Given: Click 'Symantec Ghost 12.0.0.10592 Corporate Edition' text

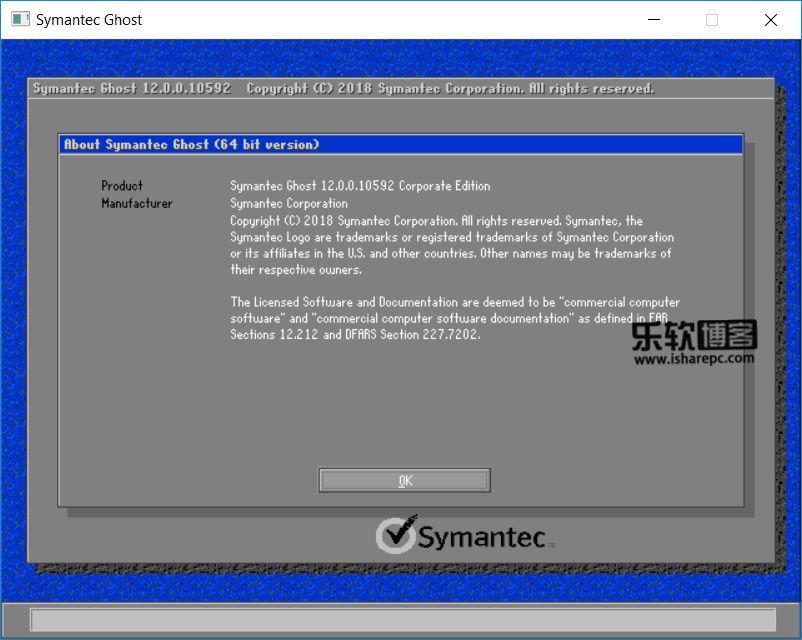Looking at the screenshot, I should coord(360,186).
